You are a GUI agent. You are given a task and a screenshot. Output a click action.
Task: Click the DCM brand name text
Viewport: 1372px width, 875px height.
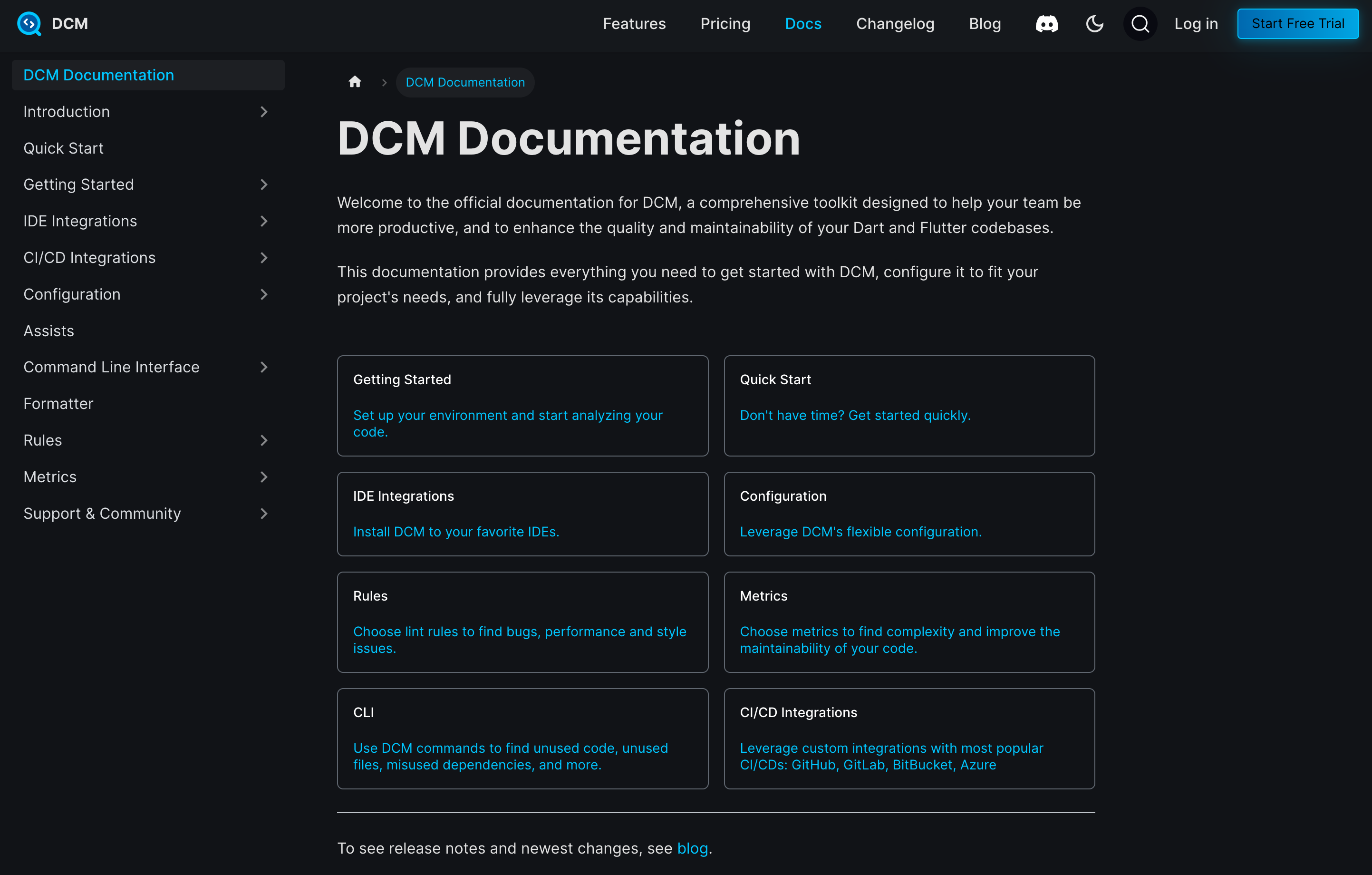(x=69, y=23)
